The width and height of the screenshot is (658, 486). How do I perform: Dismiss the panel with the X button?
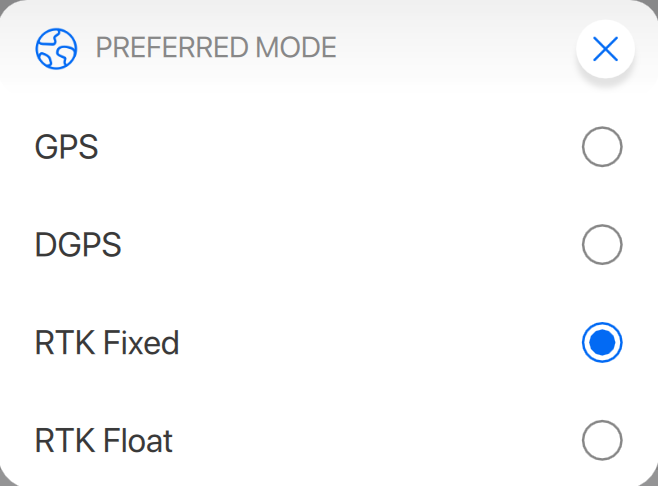[605, 49]
